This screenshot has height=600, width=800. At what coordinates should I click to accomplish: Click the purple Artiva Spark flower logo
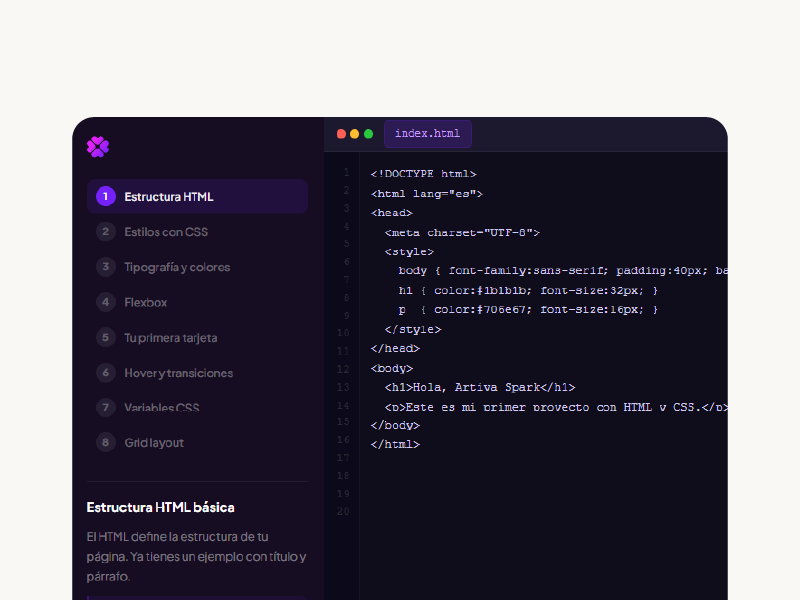click(97, 146)
